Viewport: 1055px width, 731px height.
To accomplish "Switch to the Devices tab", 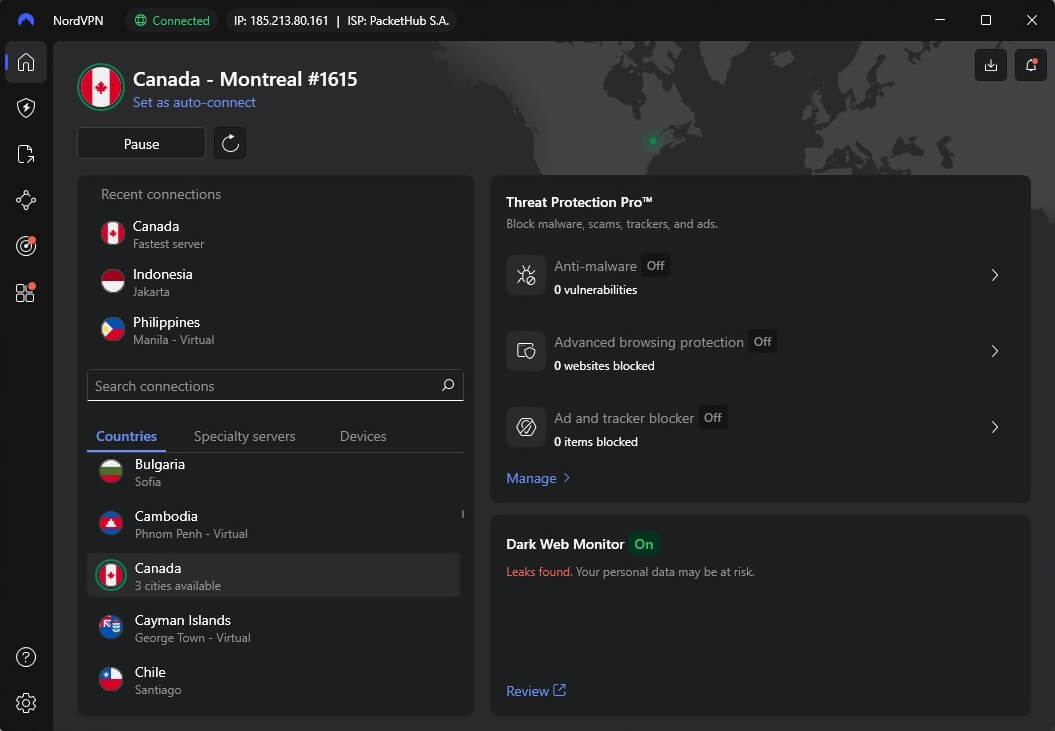I will click(x=362, y=436).
